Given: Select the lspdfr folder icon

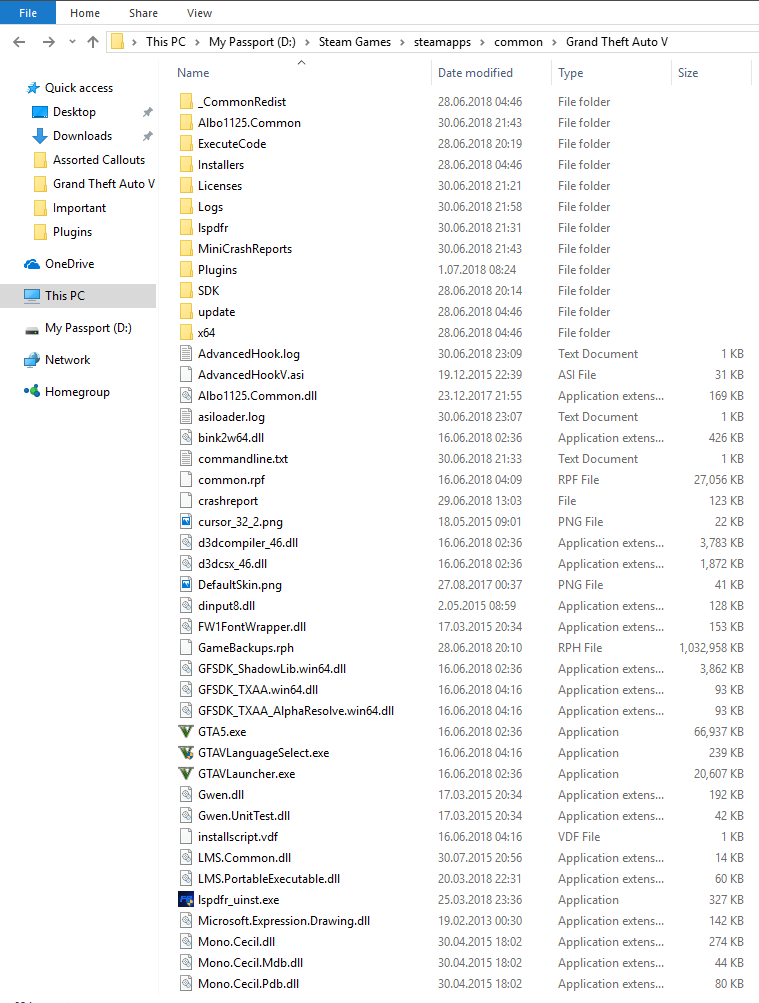Looking at the screenshot, I should click(186, 228).
